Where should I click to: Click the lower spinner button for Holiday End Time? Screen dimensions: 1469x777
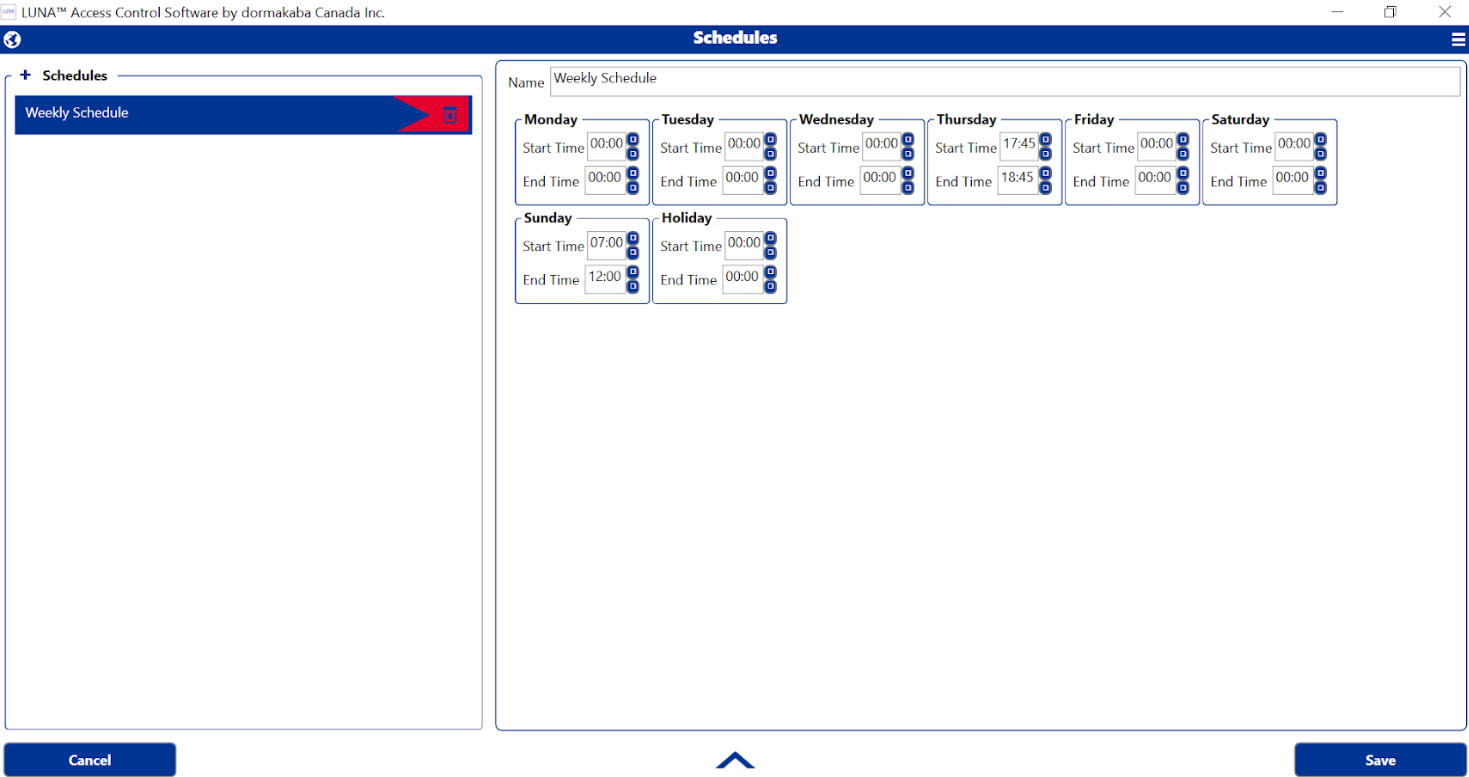click(x=771, y=287)
